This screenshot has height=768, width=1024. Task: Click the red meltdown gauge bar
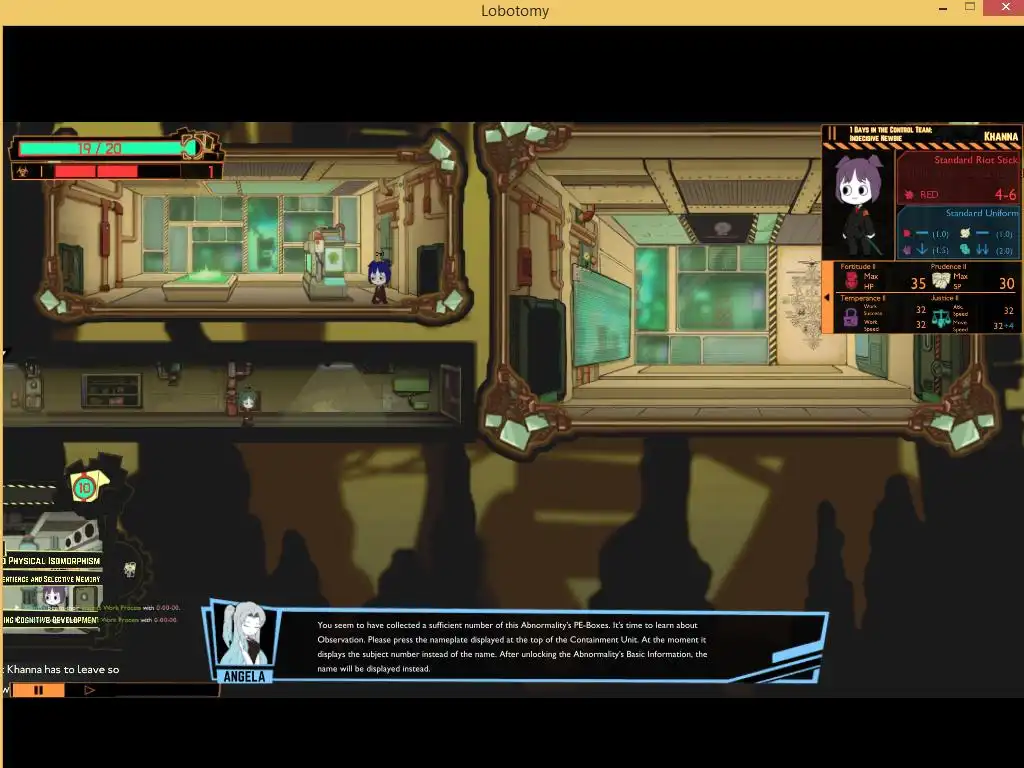pyautogui.click(x=118, y=171)
